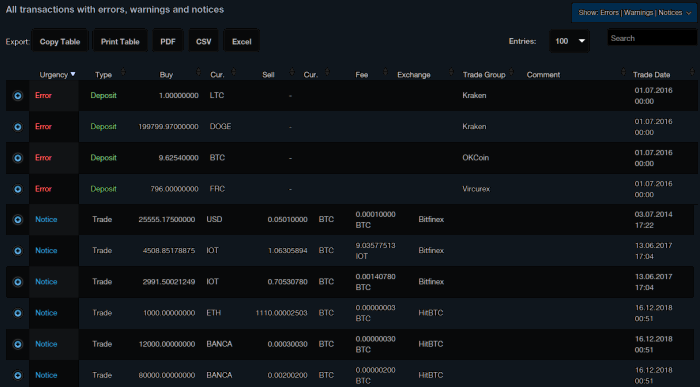
Task: Click the Print Table button
Action: pos(120,42)
